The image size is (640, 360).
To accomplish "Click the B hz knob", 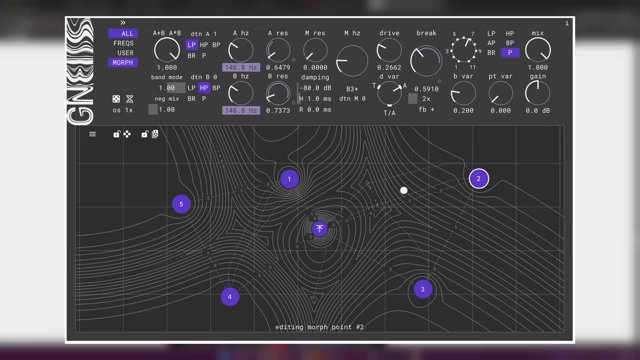I will (x=240, y=93).
